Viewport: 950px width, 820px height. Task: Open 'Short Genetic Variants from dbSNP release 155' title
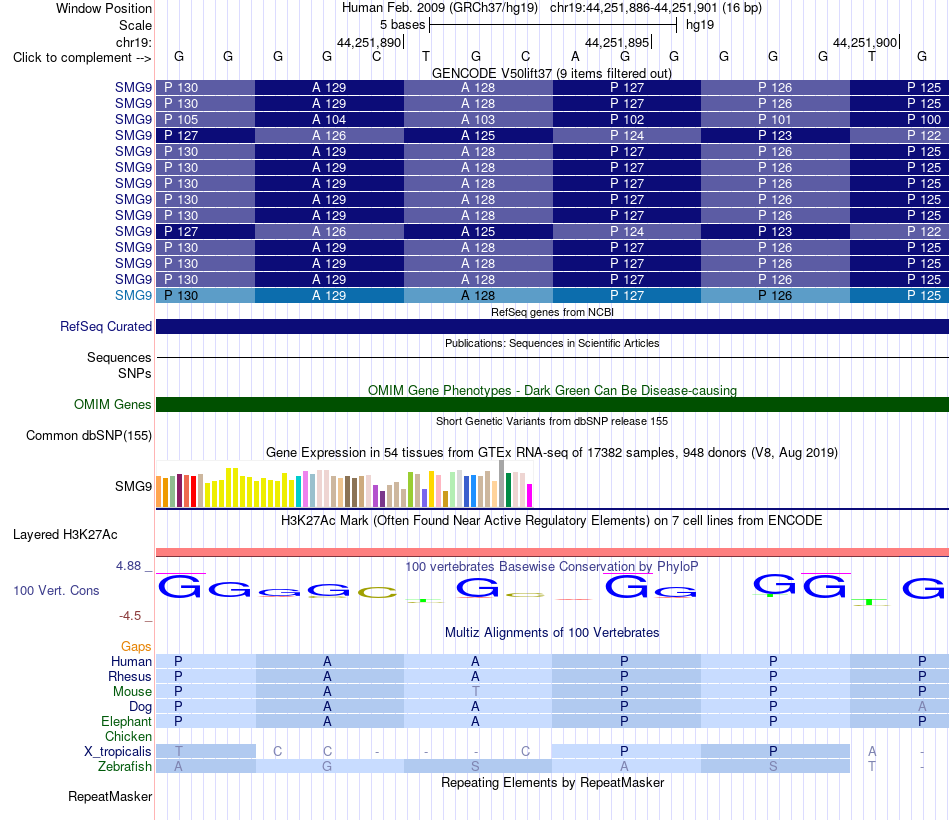(x=552, y=421)
